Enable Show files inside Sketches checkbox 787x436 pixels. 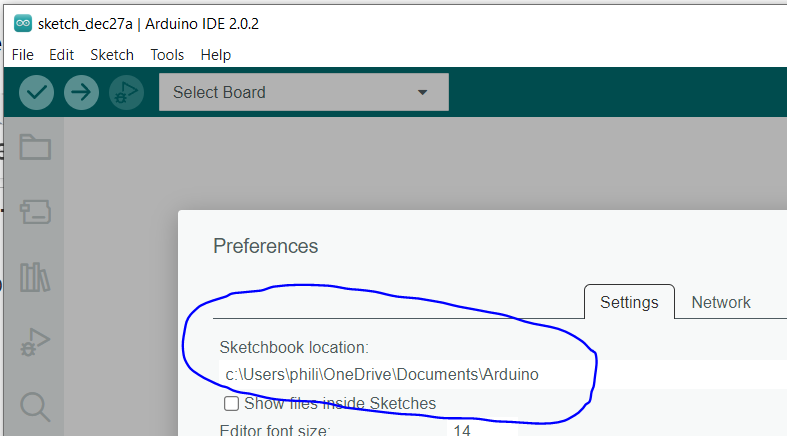[x=231, y=404]
